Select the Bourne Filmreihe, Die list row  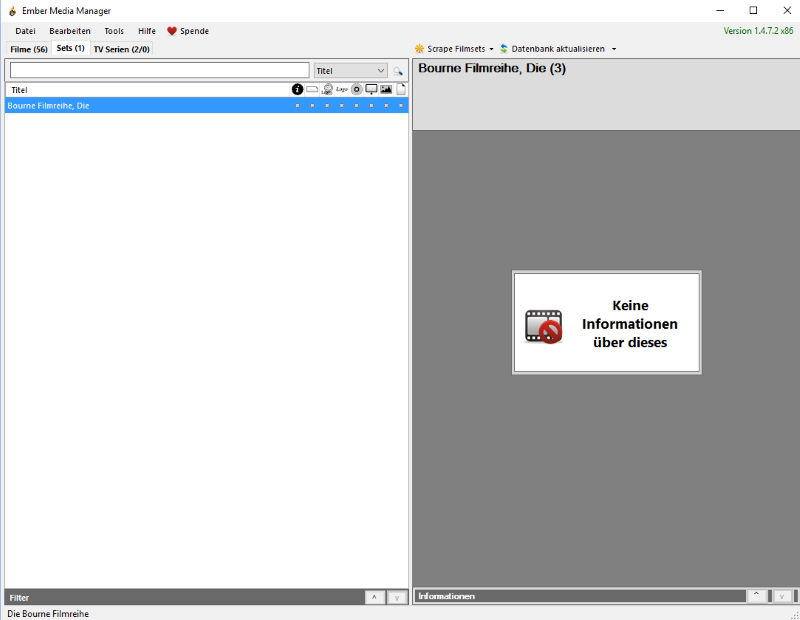pyautogui.click(x=207, y=106)
